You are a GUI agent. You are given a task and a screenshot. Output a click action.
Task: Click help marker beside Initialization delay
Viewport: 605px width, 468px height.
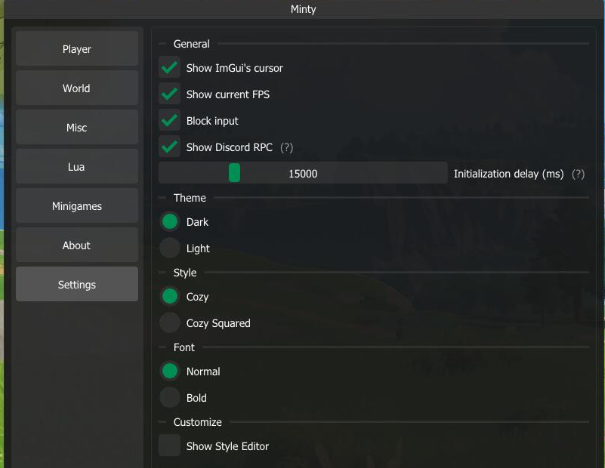click(x=578, y=173)
